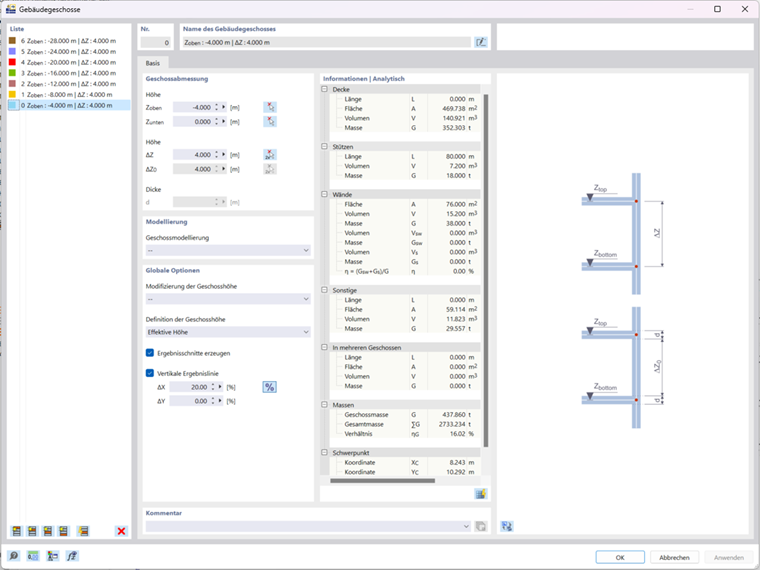This screenshot has height=570, width=760.
Task: Delete selected storey with red X icon
Action: (x=121, y=531)
